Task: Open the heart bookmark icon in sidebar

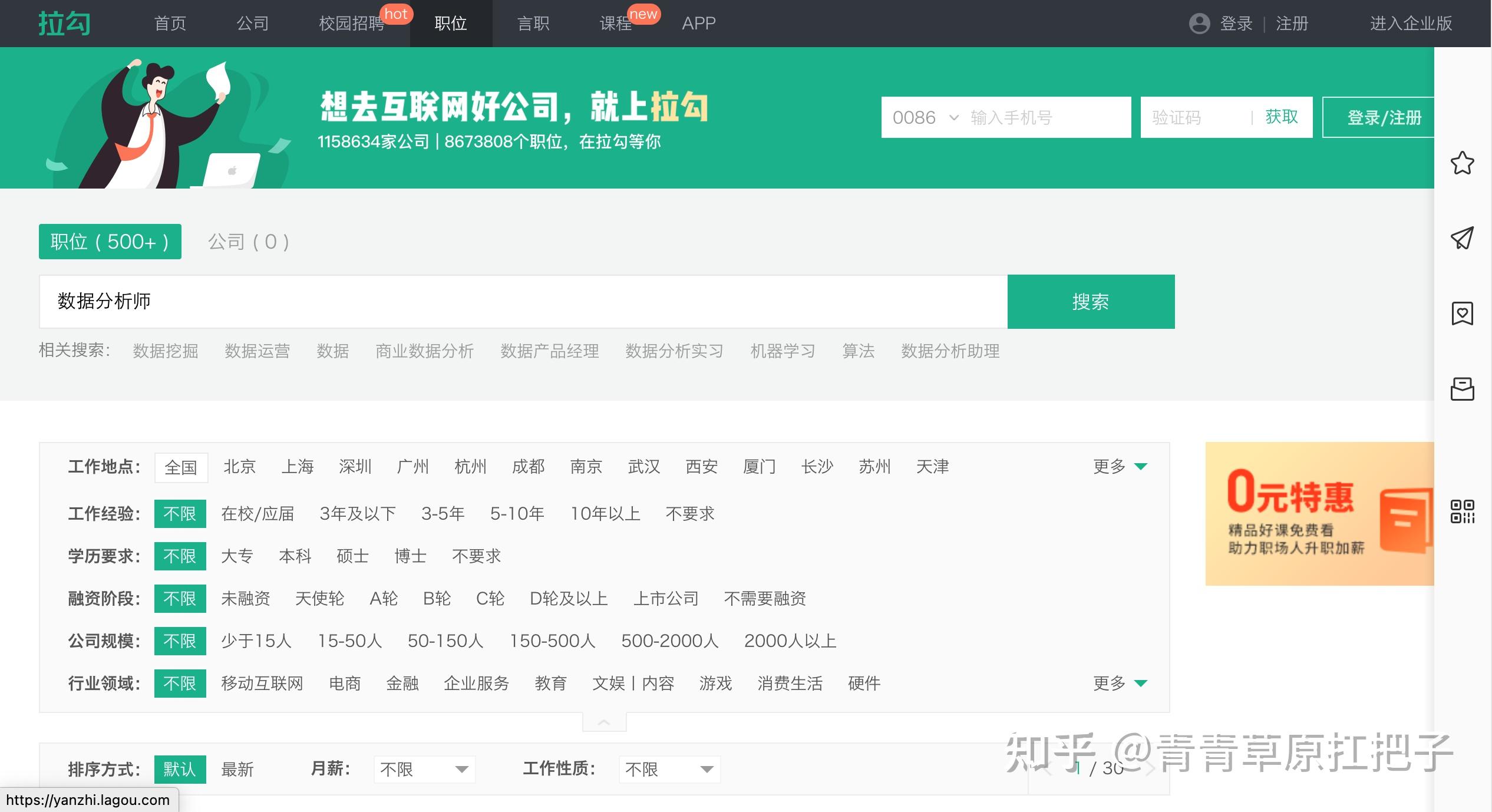Action: point(1462,313)
